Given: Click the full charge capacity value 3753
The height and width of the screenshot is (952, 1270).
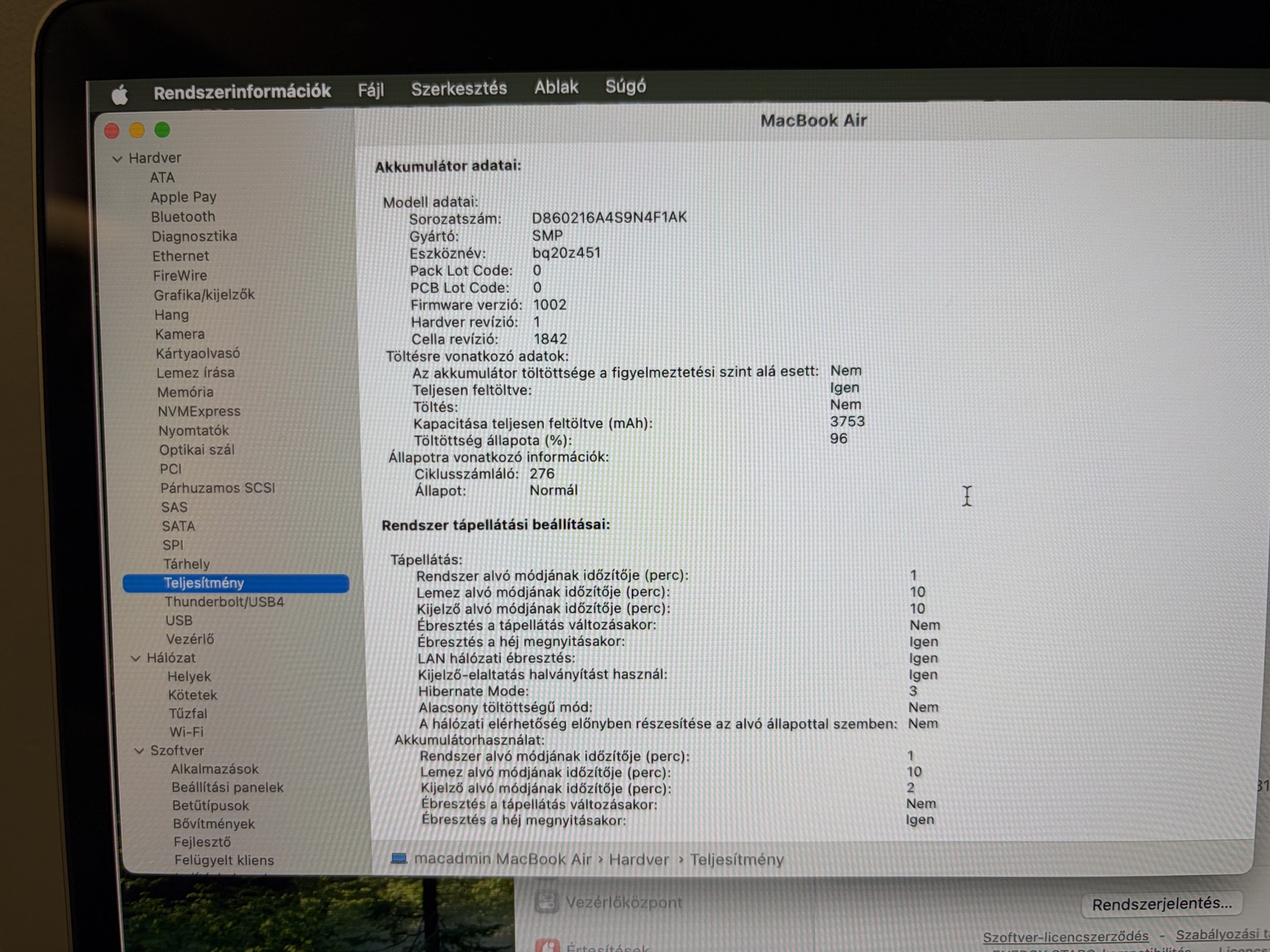Looking at the screenshot, I should pyautogui.click(x=848, y=421).
